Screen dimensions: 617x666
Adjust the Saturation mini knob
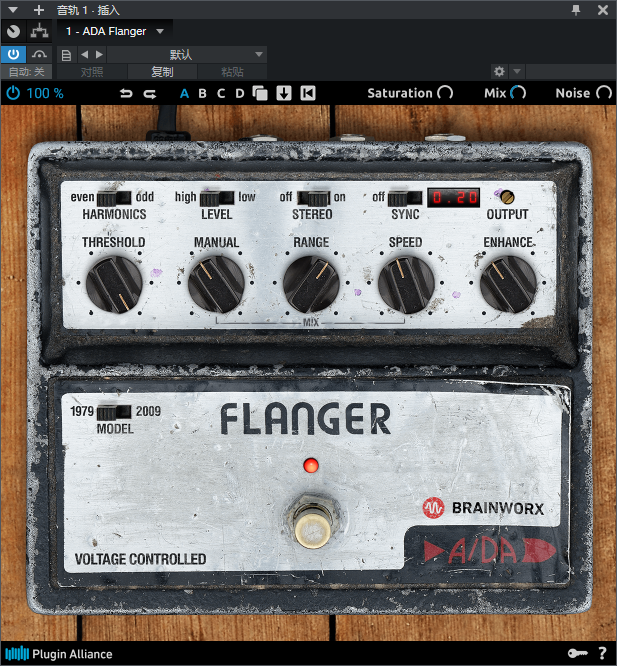click(x=445, y=93)
